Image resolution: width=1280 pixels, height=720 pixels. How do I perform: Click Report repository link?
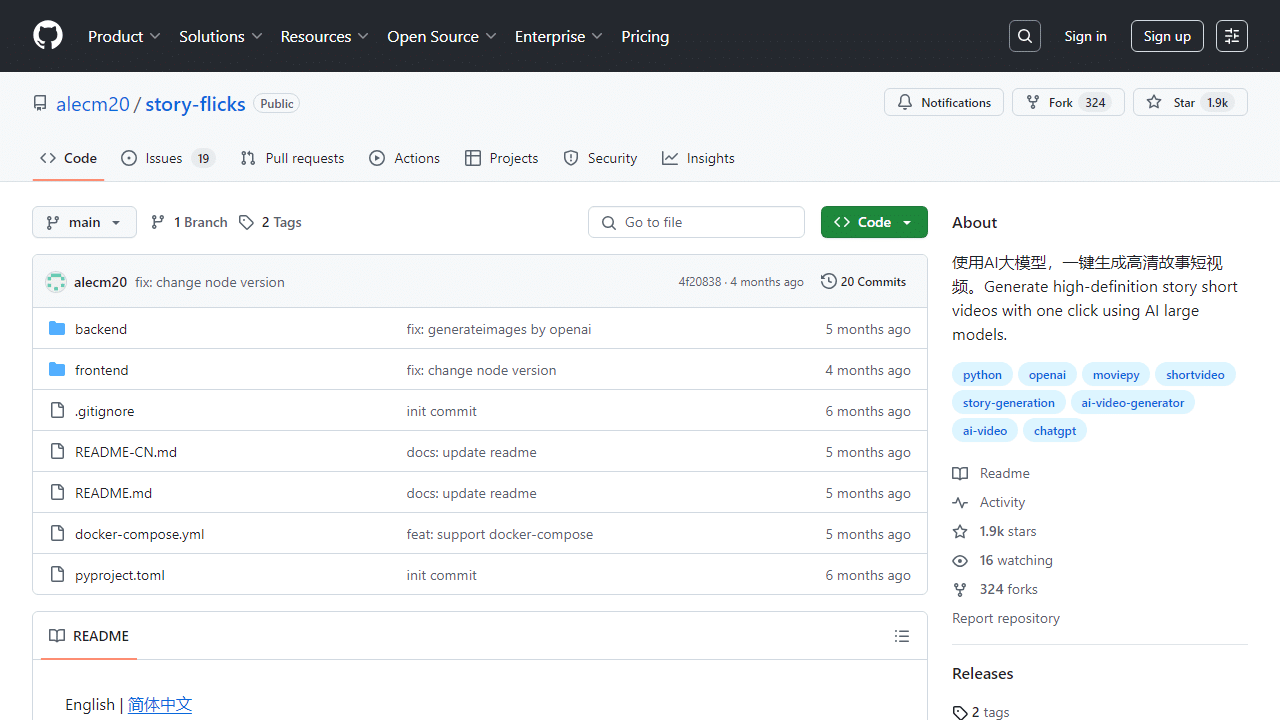click(x=1006, y=618)
